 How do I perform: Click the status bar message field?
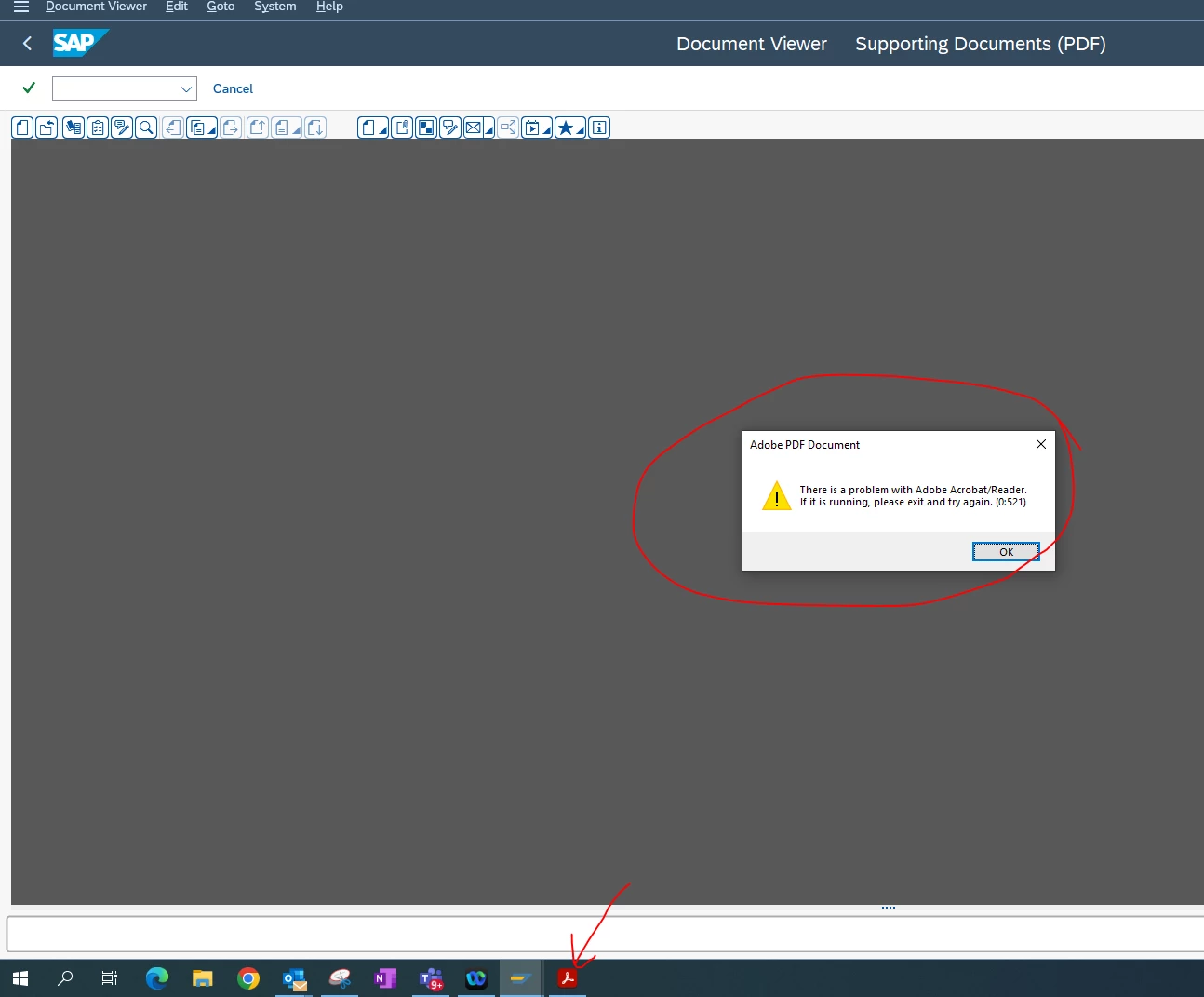(x=605, y=934)
